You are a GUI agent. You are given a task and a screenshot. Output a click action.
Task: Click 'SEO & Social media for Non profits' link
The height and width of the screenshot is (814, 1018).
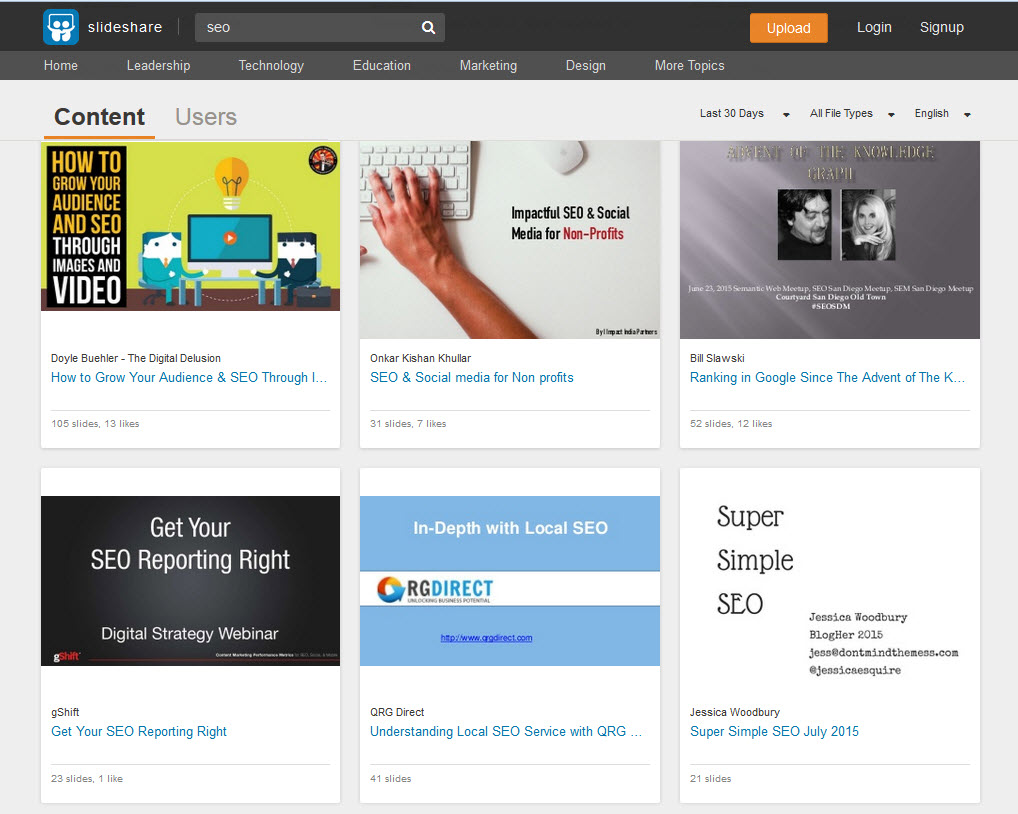[472, 378]
